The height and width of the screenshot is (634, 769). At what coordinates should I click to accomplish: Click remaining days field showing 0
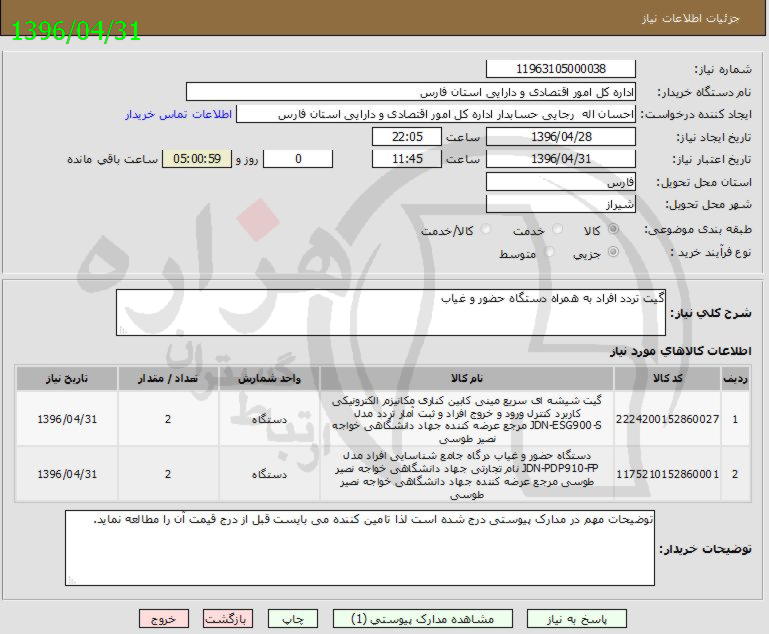(298, 159)
